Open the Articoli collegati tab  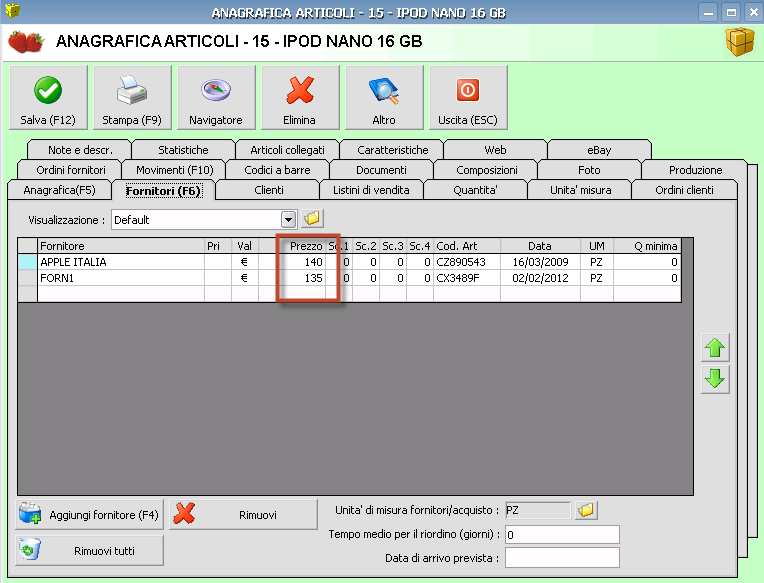coord(287,150)
